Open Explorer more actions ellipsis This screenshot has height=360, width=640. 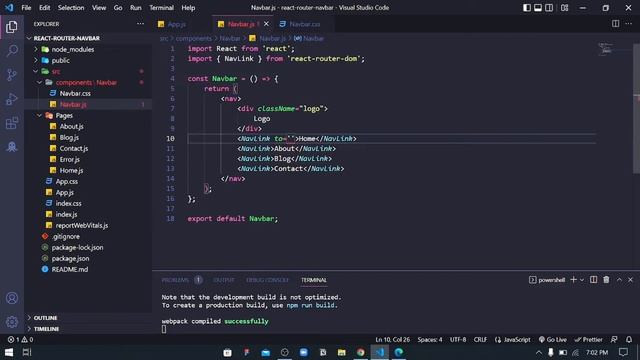140,24
